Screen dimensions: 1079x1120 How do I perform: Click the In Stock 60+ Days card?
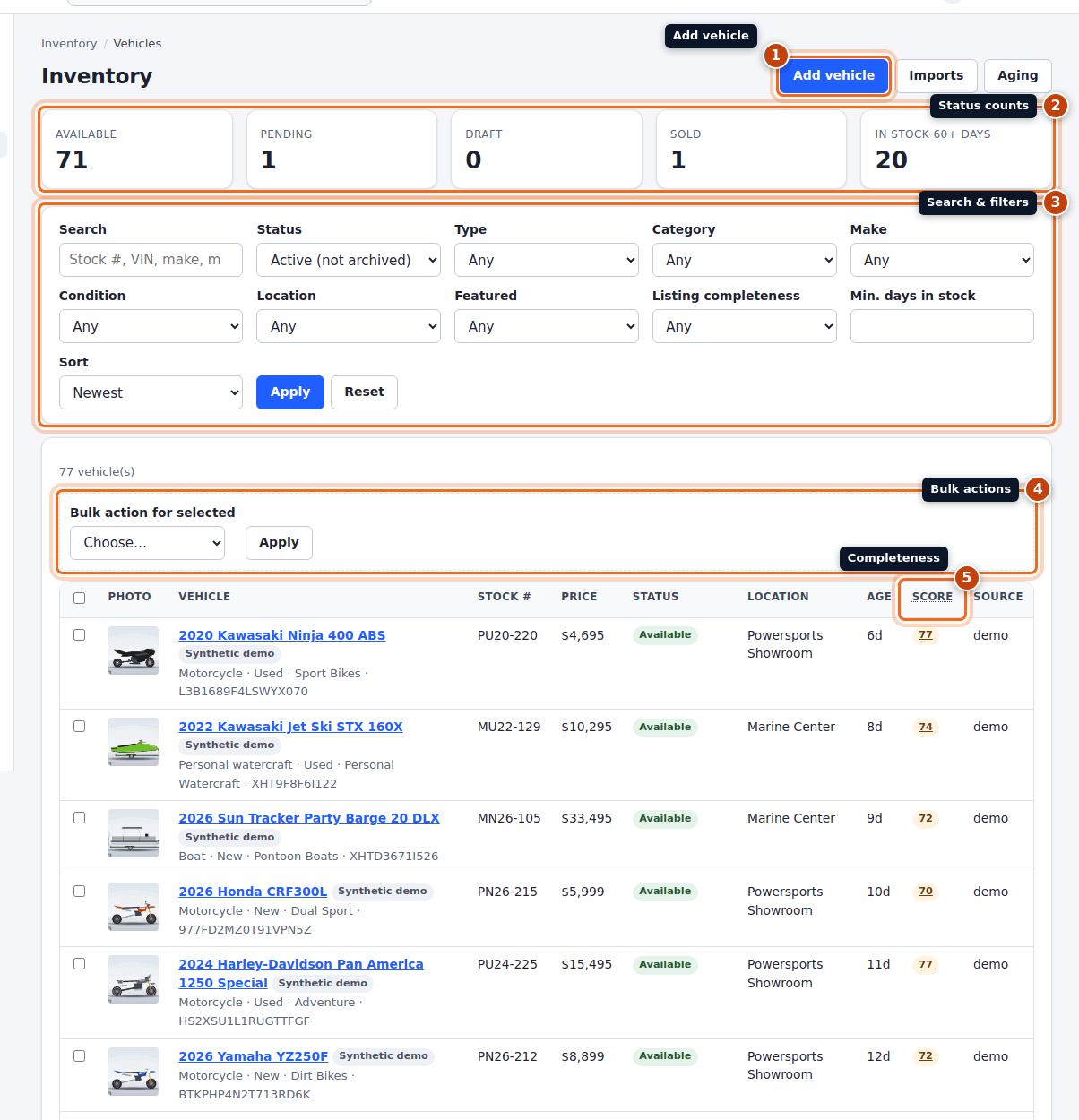[x=955, y=149]
